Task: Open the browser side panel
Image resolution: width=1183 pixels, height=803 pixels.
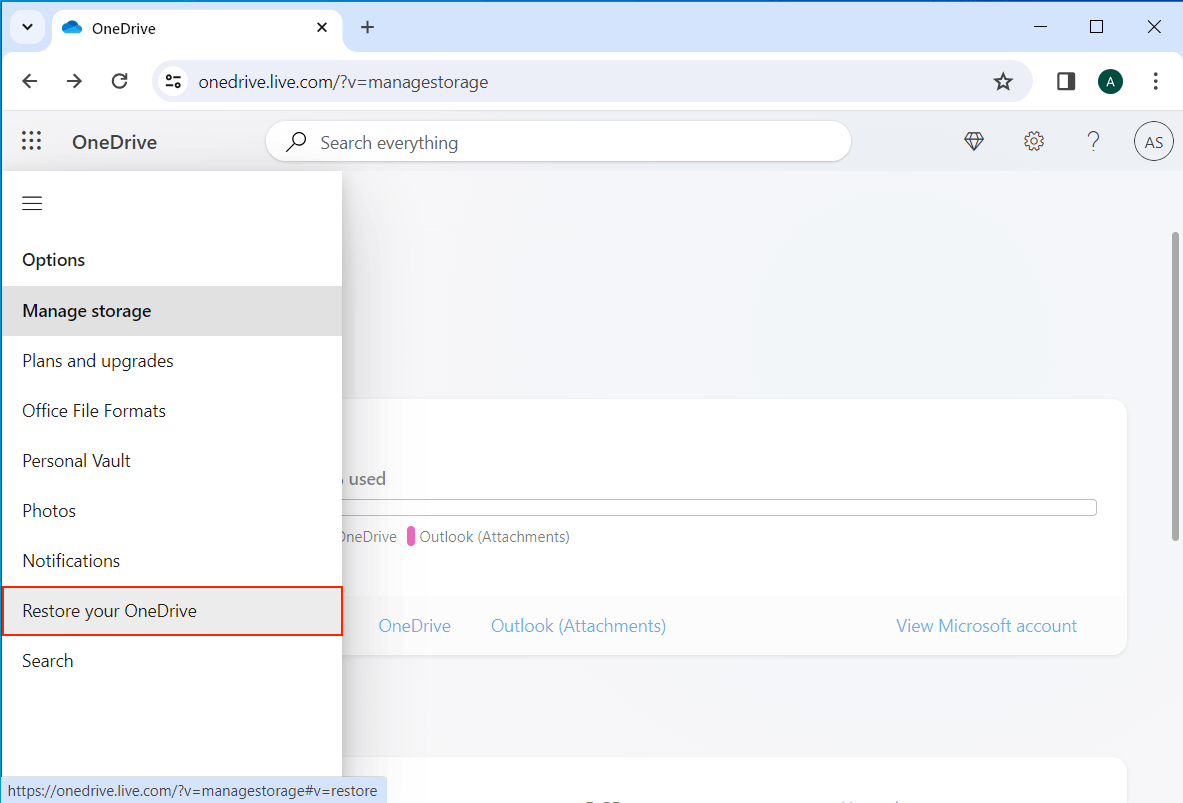Action: [x=1065, y=82]
